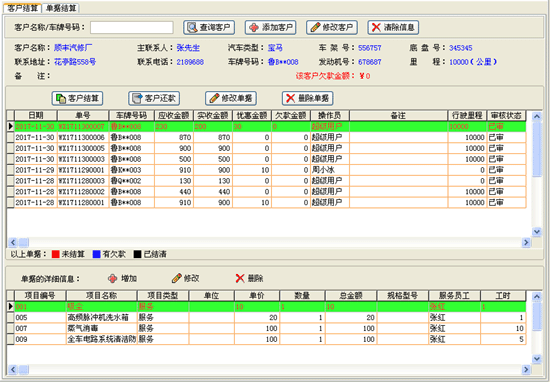The width and height of the screenshot is (550, 382).
Task: Click the 项目名称 column header in the detail table
Action: pos(102,296)
